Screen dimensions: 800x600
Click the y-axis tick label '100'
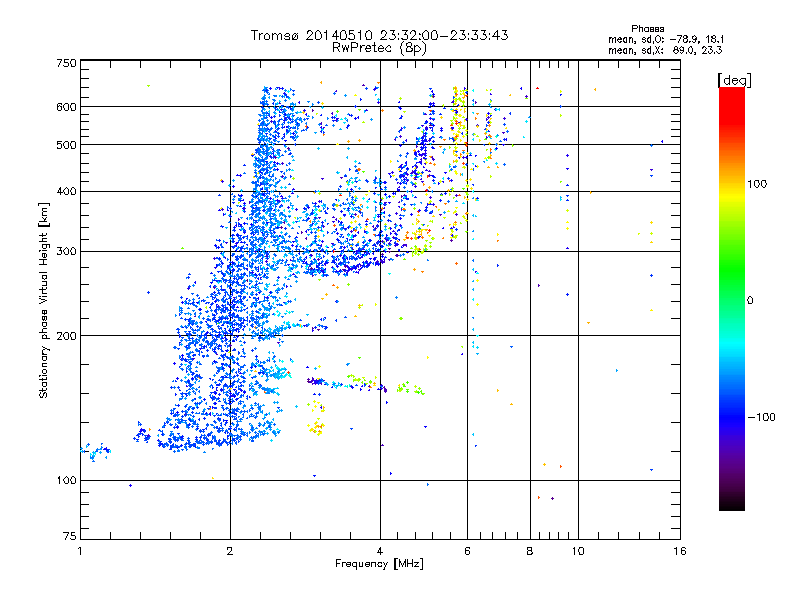click(67, 480)
